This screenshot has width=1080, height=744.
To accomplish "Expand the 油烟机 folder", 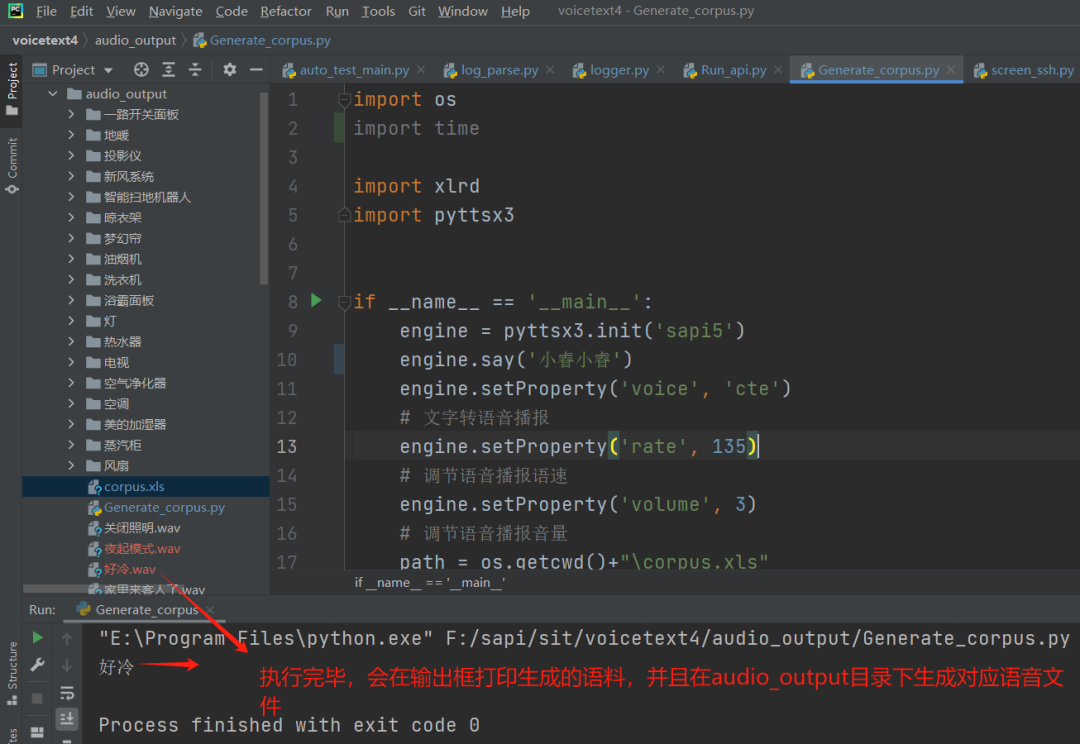I will pos(71,259).
